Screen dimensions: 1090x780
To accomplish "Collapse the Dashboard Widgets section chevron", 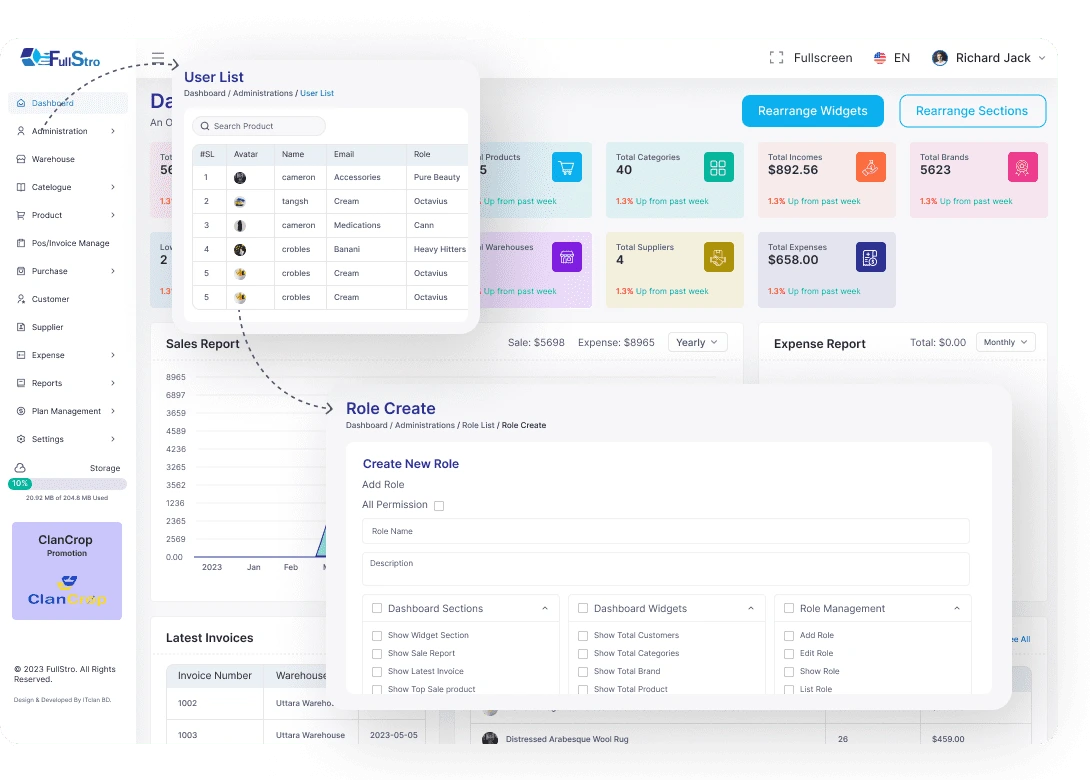I will coord(751,608).
